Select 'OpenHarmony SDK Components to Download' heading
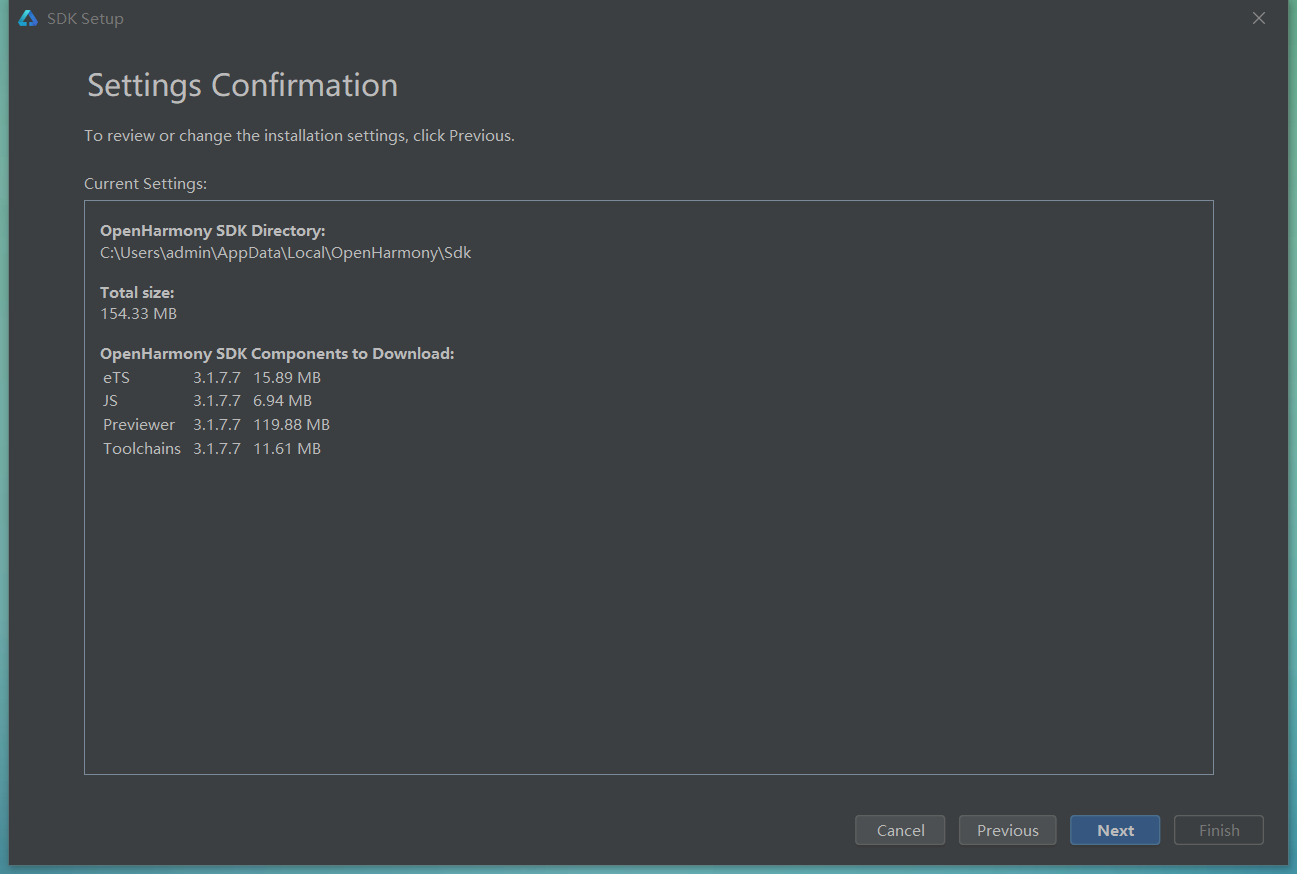 277,354
